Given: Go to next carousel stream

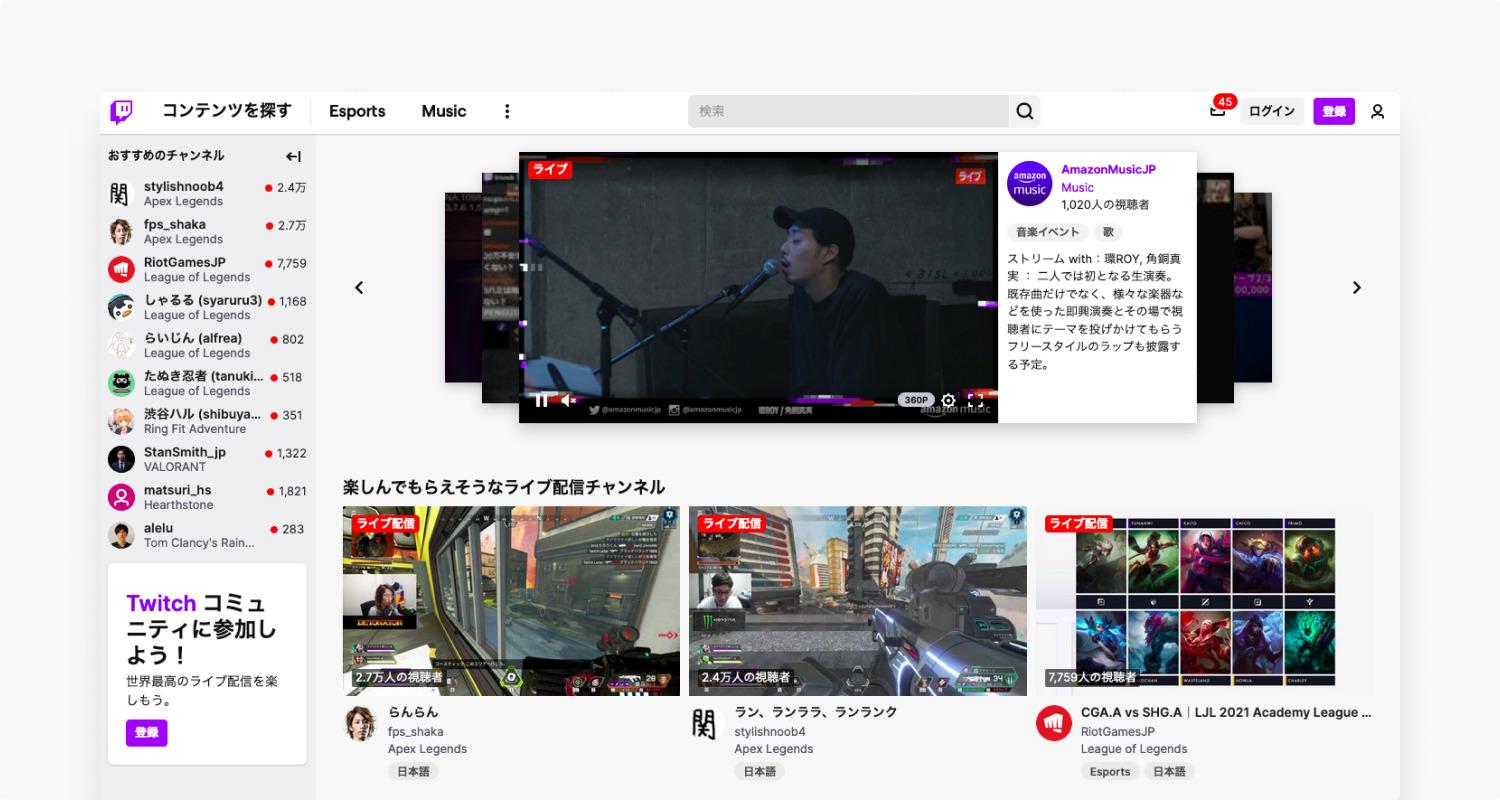Looking at the screenshot, I should point(1356,288).
